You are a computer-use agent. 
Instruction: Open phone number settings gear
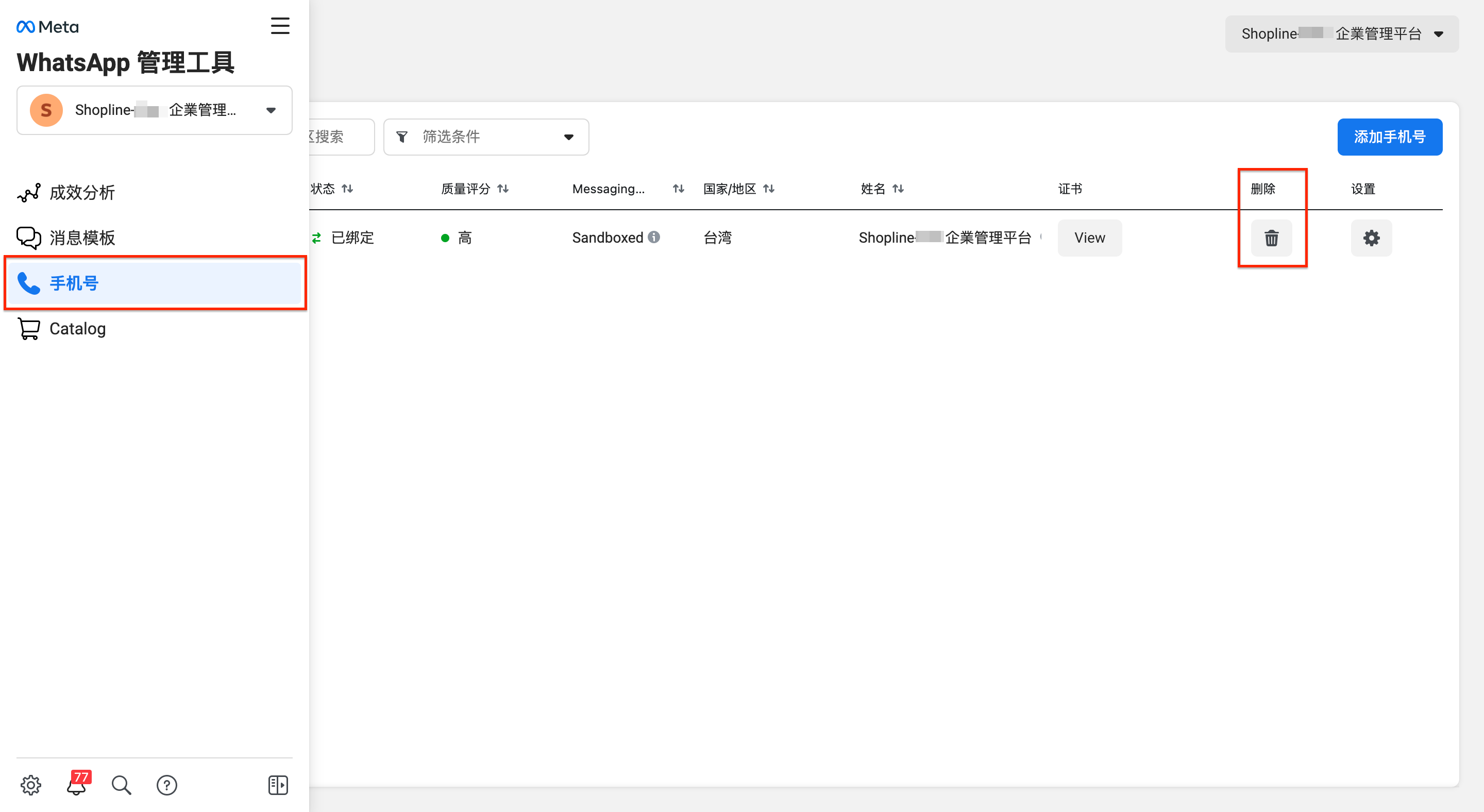coord(1371,238)
